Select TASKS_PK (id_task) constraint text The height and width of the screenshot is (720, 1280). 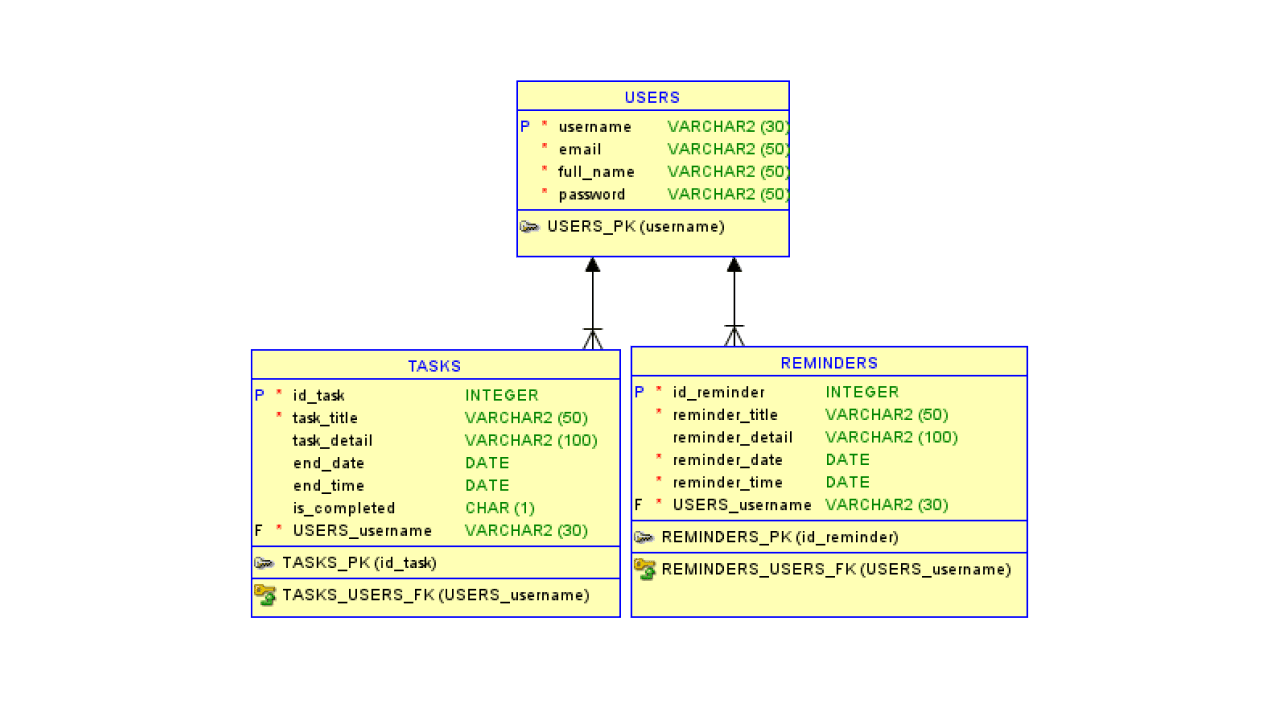[360, 563]
